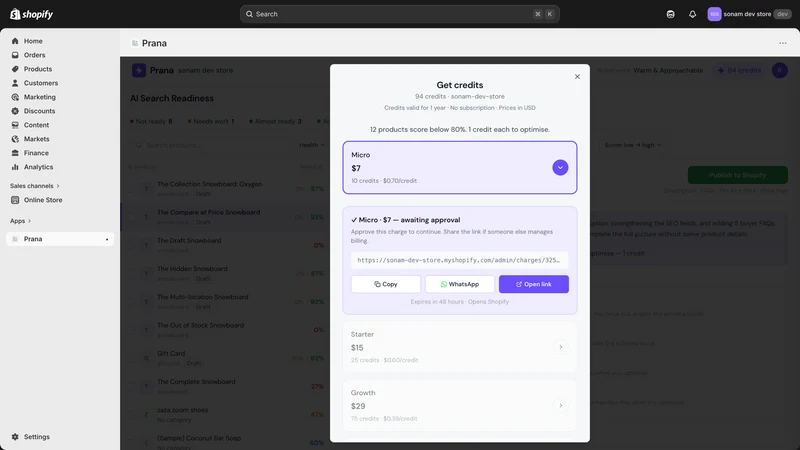
Task: Click the Settings gear icon
Action: (15, 437)
